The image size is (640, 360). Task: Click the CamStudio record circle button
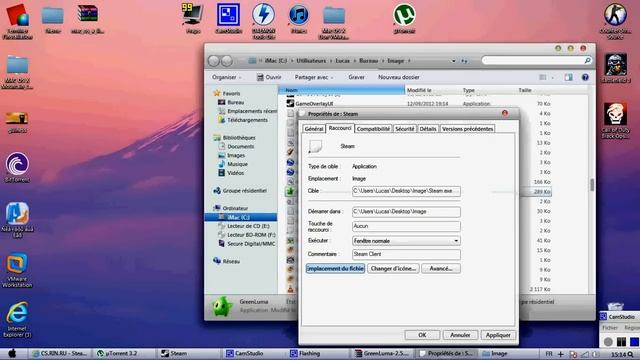[608, 342]
